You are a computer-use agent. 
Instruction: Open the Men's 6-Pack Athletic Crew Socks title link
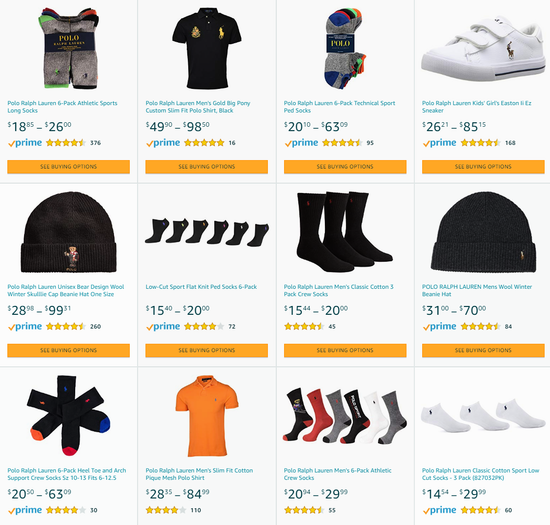(337, 474)
